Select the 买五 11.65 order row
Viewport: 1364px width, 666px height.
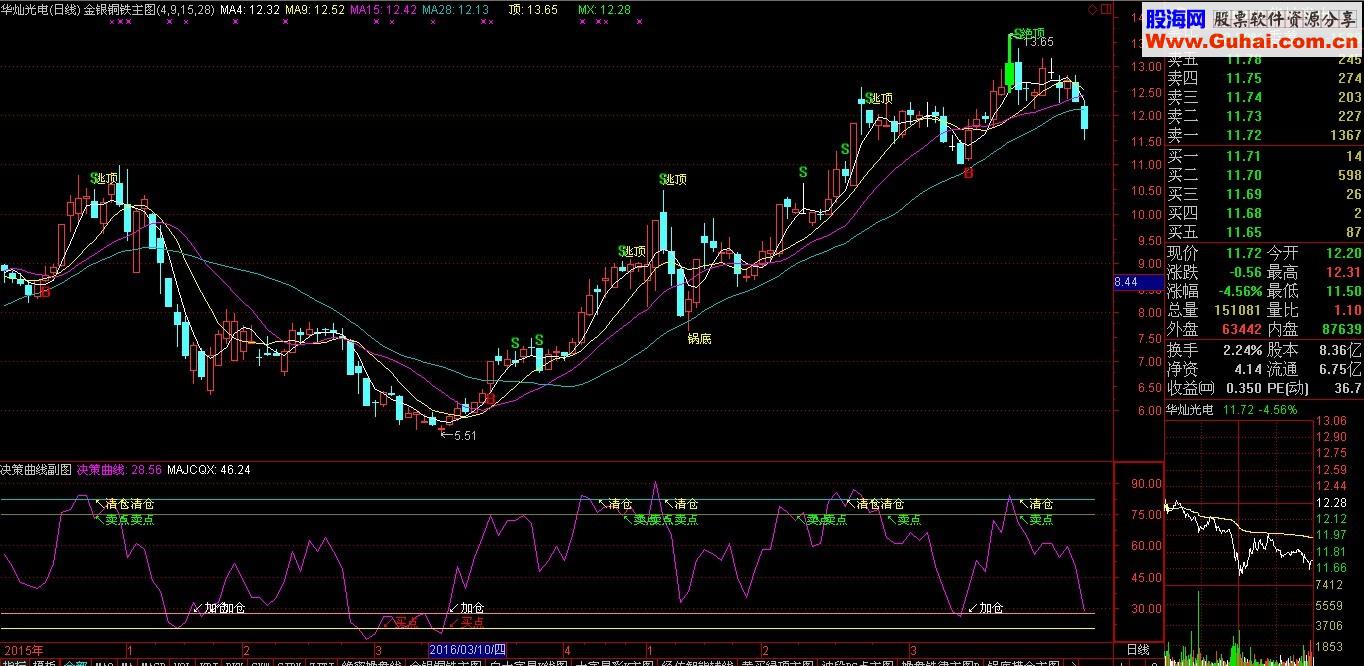1264,232
